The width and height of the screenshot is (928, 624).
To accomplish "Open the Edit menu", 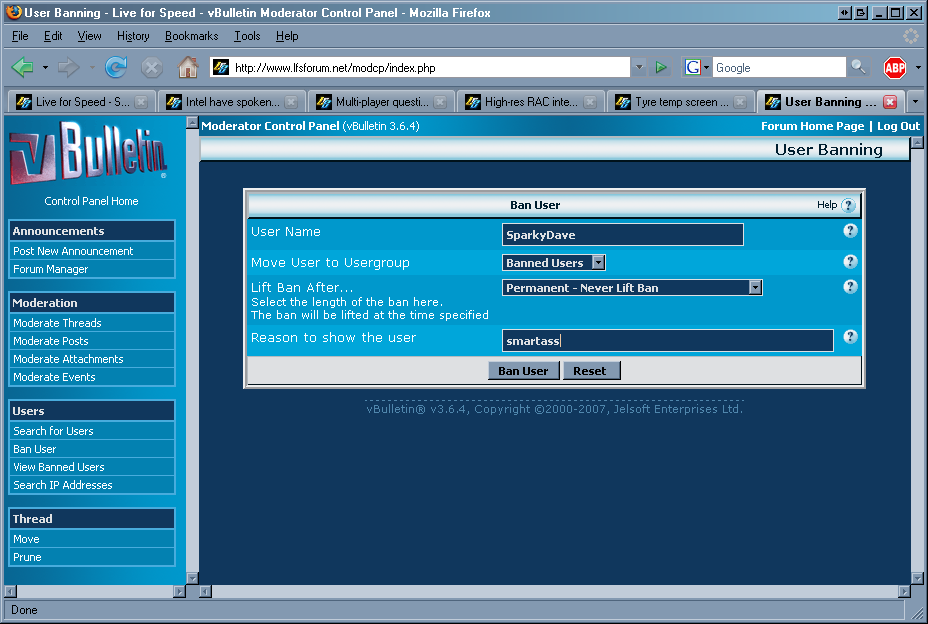I will (53, 36).
